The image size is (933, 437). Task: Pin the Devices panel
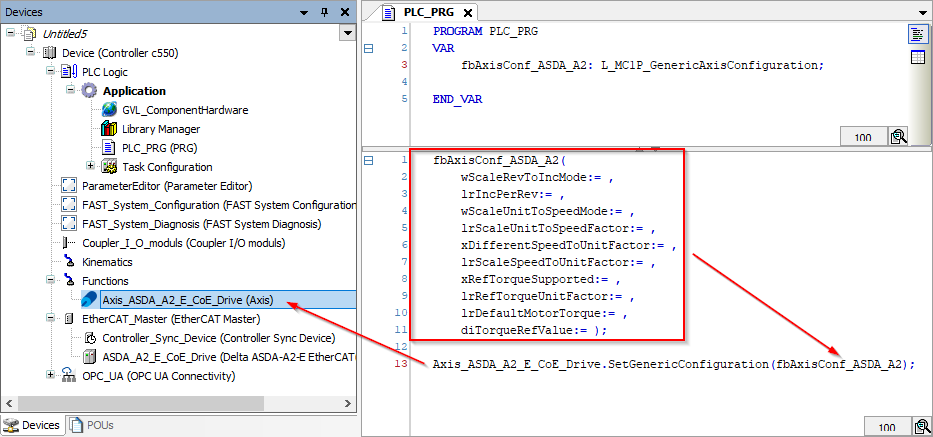(325, 12)
